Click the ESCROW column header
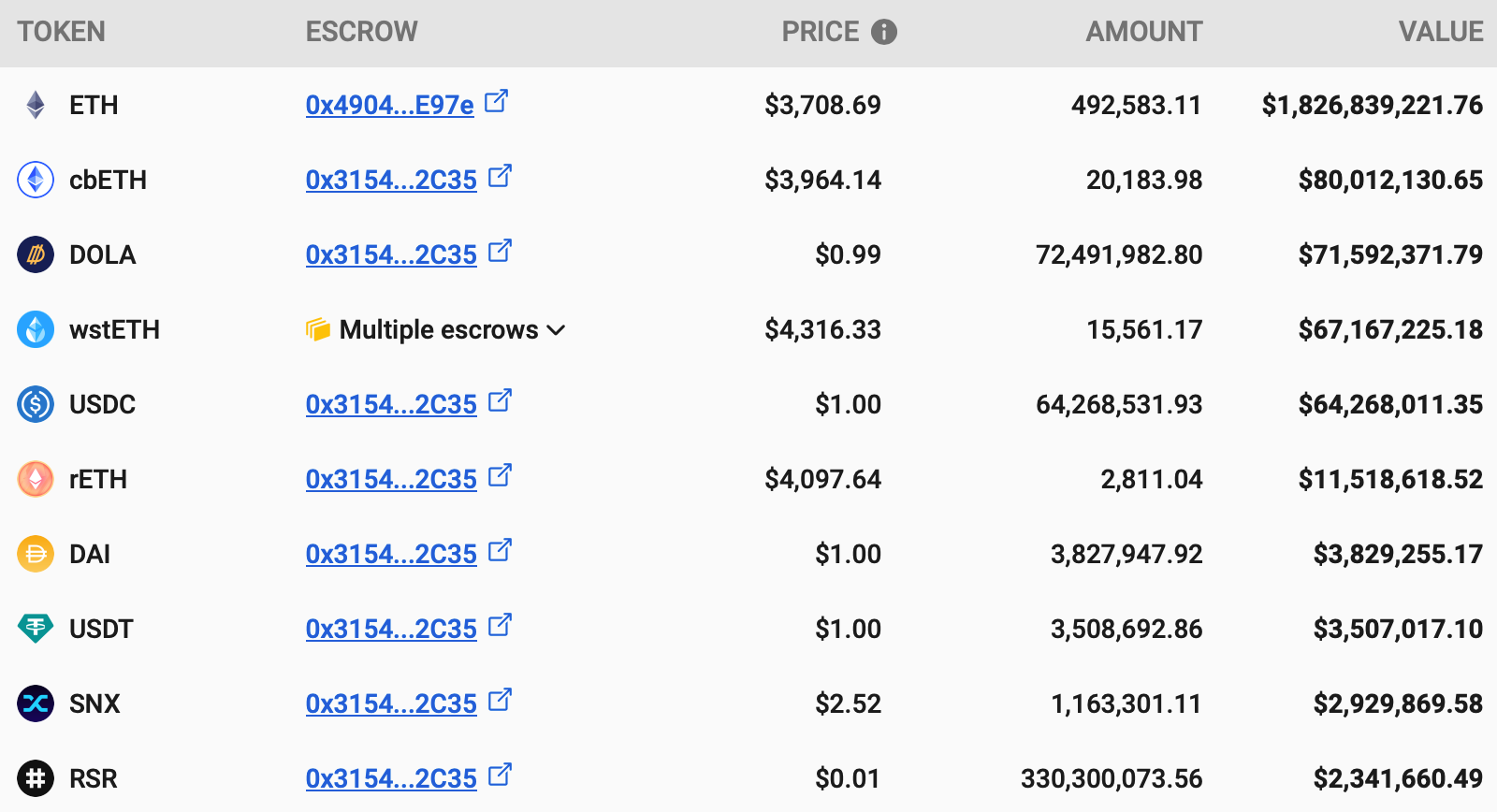The image size is (1497, 812). coord(362,32)
